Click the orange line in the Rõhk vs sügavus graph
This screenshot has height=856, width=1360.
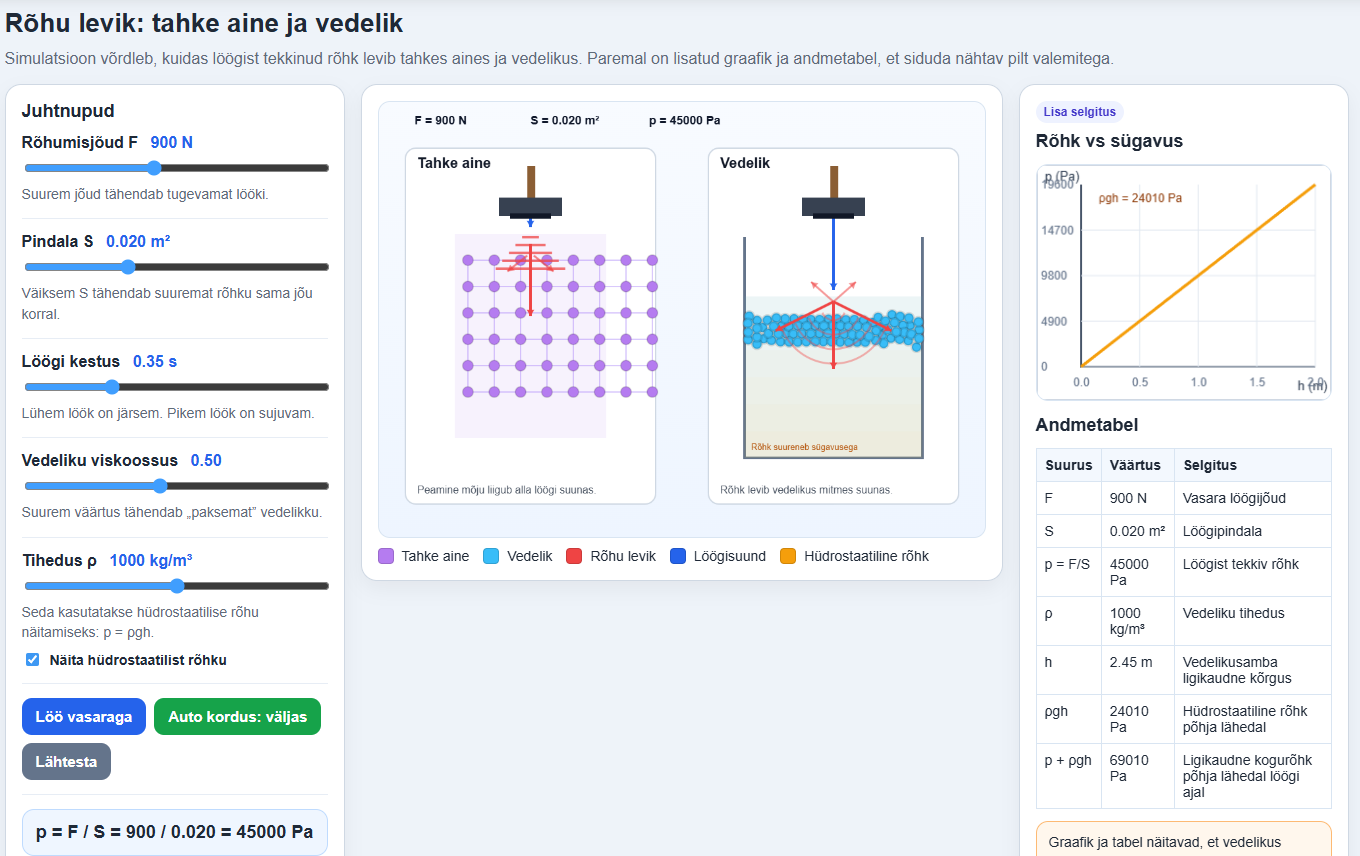[x=1198, y=275]
